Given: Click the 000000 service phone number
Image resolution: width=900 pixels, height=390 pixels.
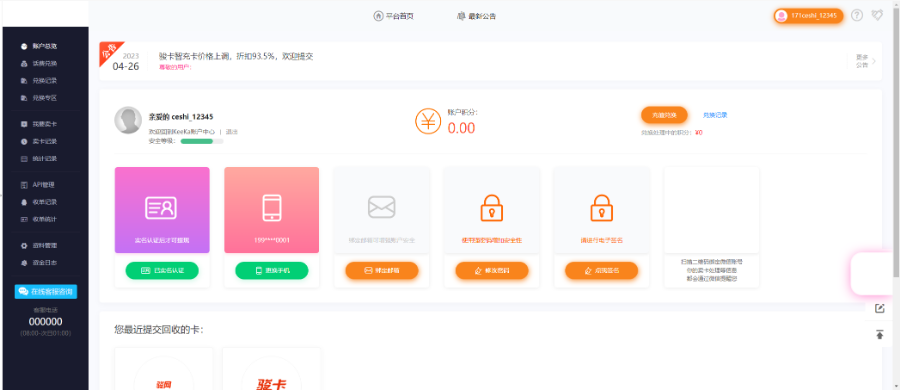Looking at the screenshot, I should 45,322.
